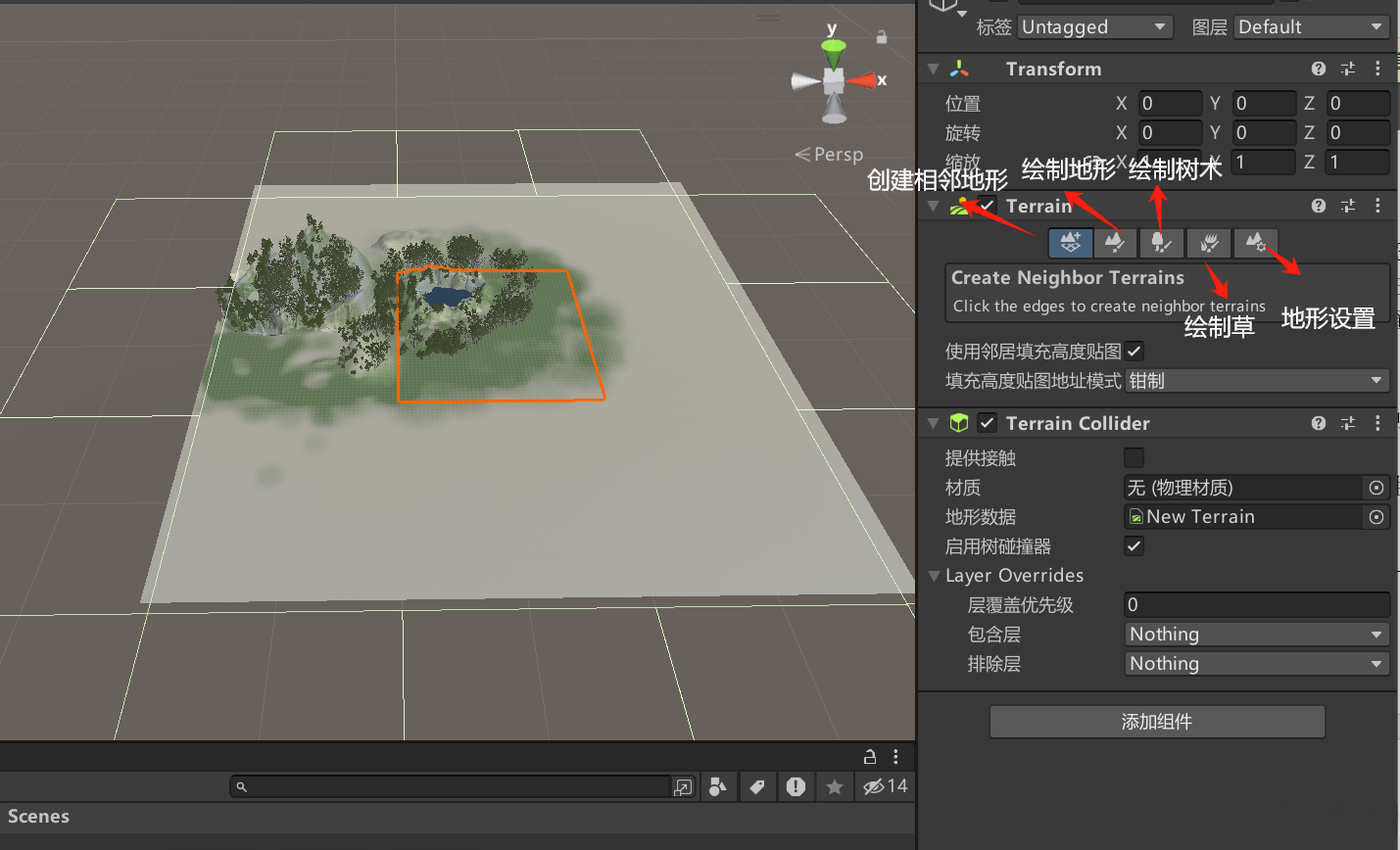Open Transform component three-dot menu

coord(1377,69)
